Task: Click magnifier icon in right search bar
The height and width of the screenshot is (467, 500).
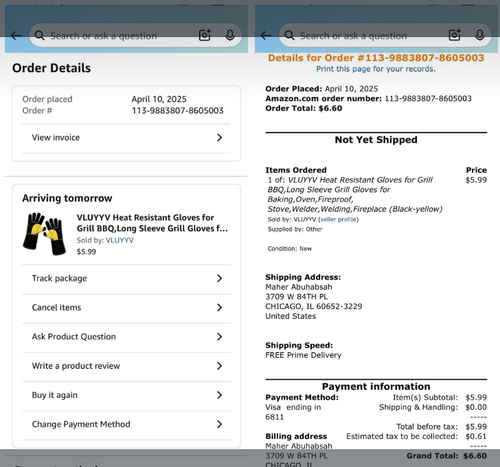Action: [290, 35]
